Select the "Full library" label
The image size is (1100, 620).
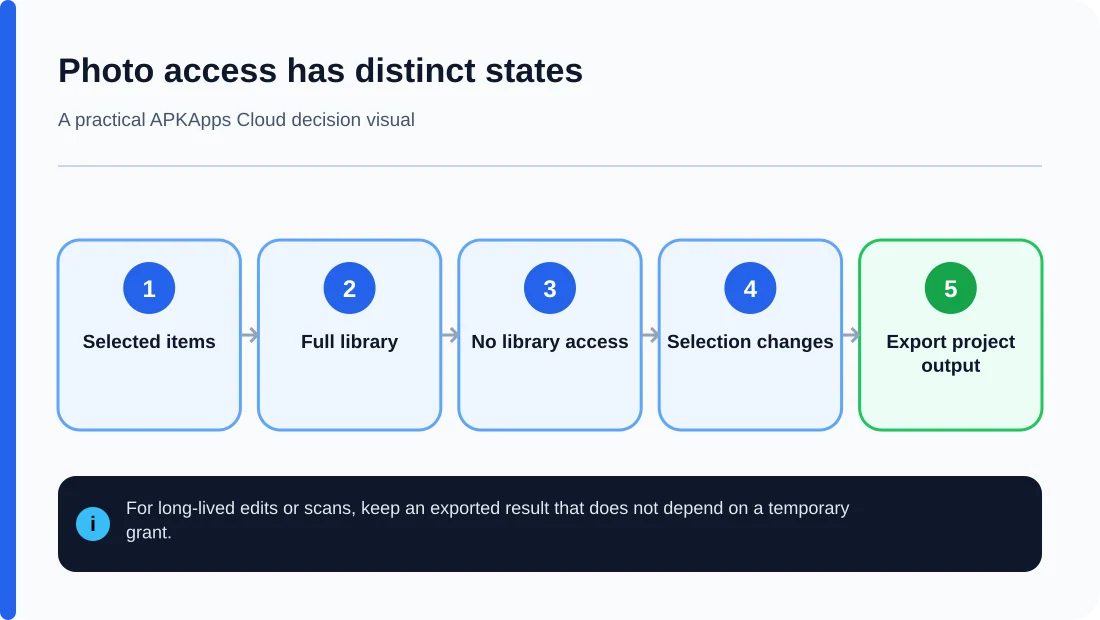pyautogui.click(x=349, y=342)
